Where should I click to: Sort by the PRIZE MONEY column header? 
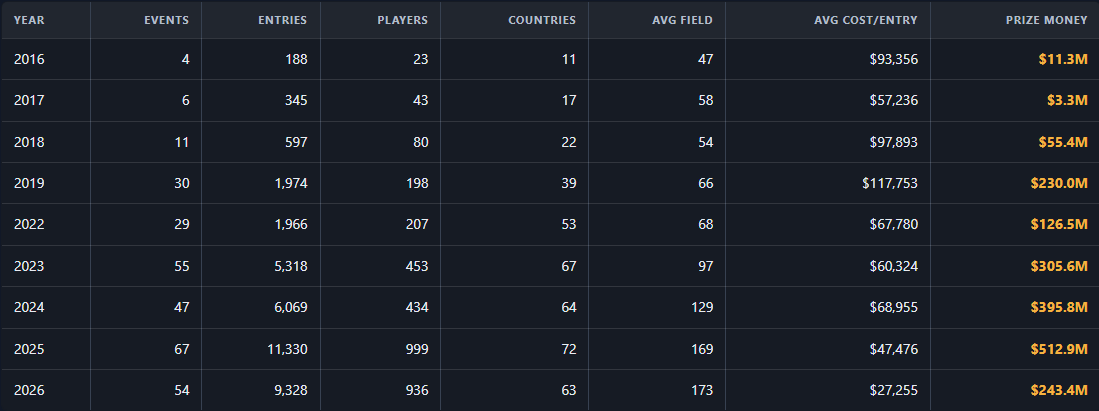pyautogui.click(x=1047, y=20)
